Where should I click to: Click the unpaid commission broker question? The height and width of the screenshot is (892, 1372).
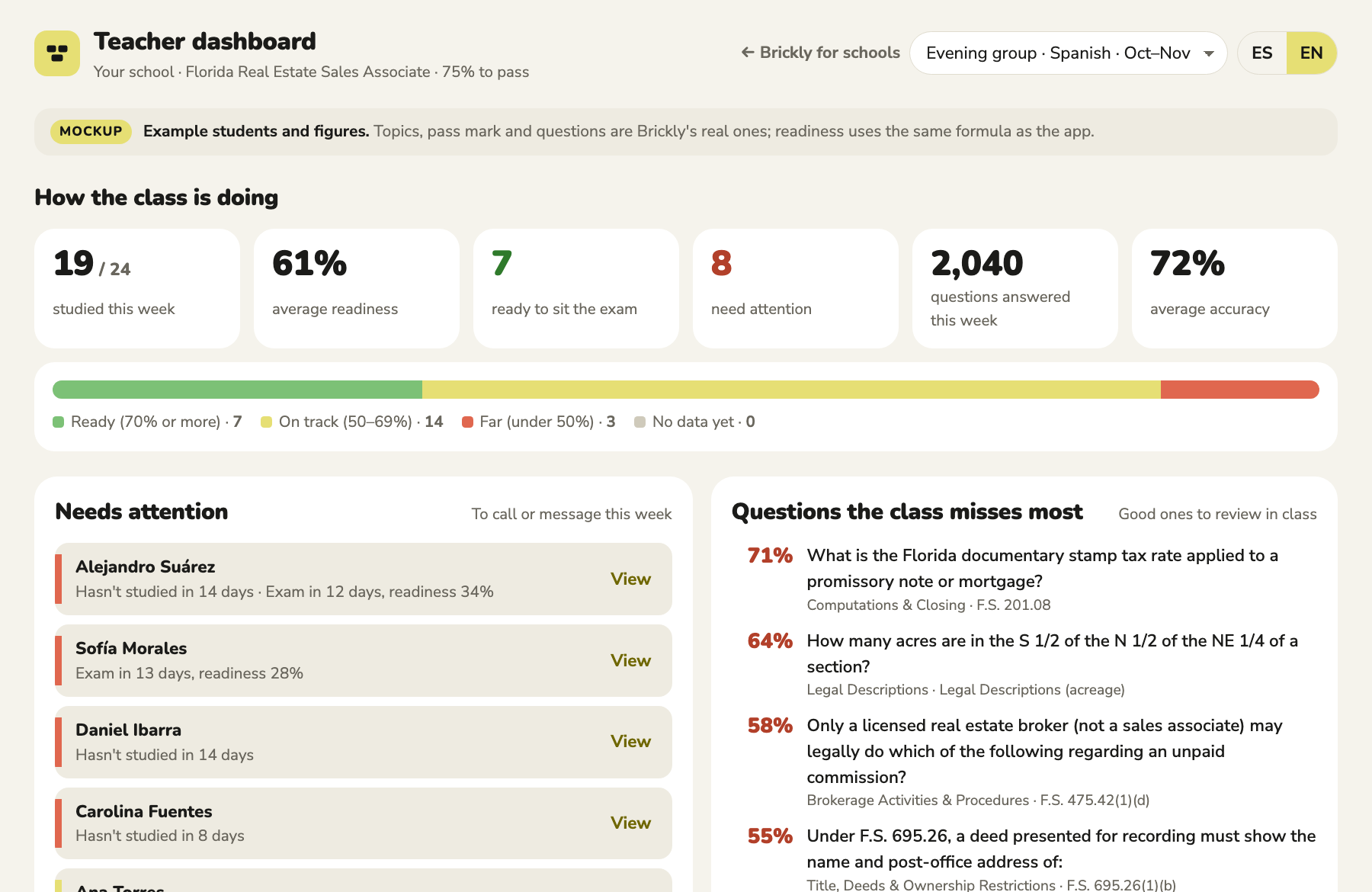click(x=1045, y=752)
